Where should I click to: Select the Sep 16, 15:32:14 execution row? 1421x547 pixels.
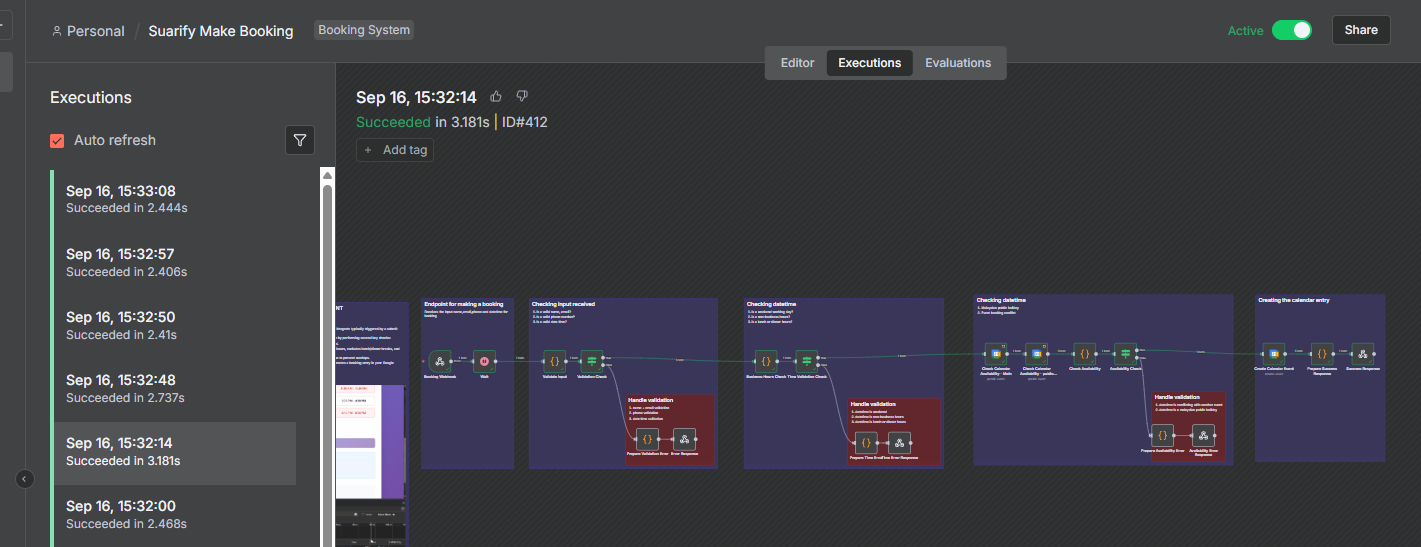[174, 453]
